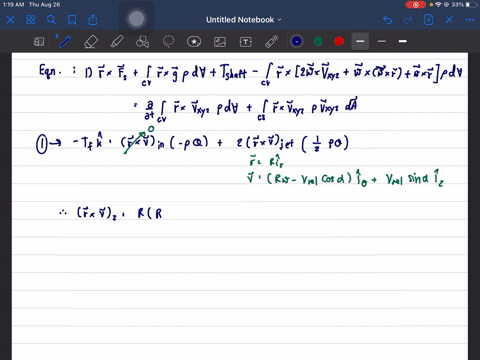480x360 pixels.
Task: Redo the last undone stroke
Action: pos(408,20)
